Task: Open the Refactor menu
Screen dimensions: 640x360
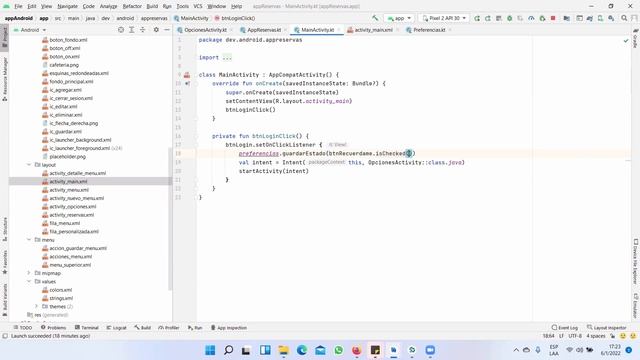Action: pyautogui.click(x=132, y=6)
